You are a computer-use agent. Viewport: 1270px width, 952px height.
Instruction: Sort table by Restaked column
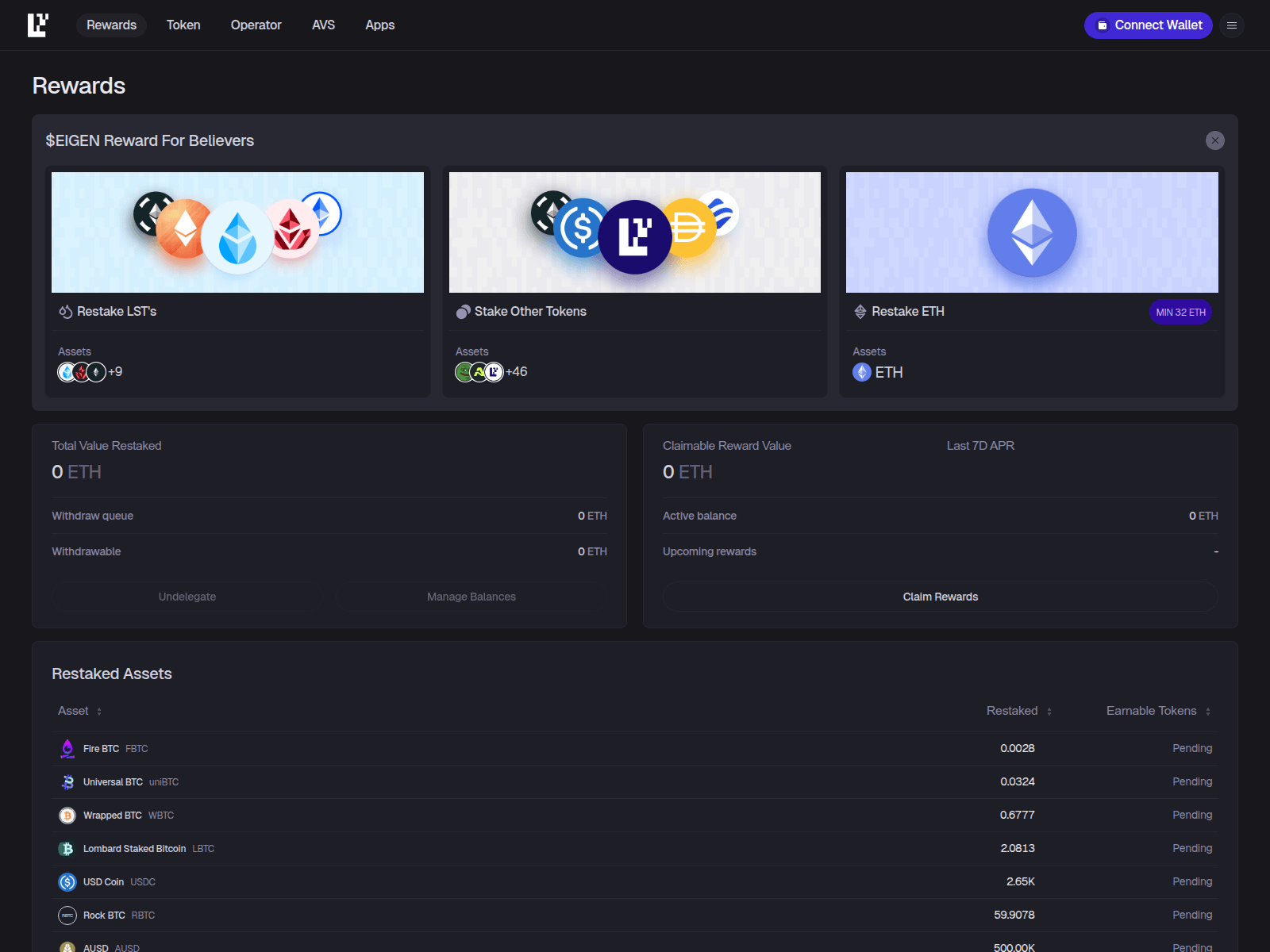(x=1019, y=711)
